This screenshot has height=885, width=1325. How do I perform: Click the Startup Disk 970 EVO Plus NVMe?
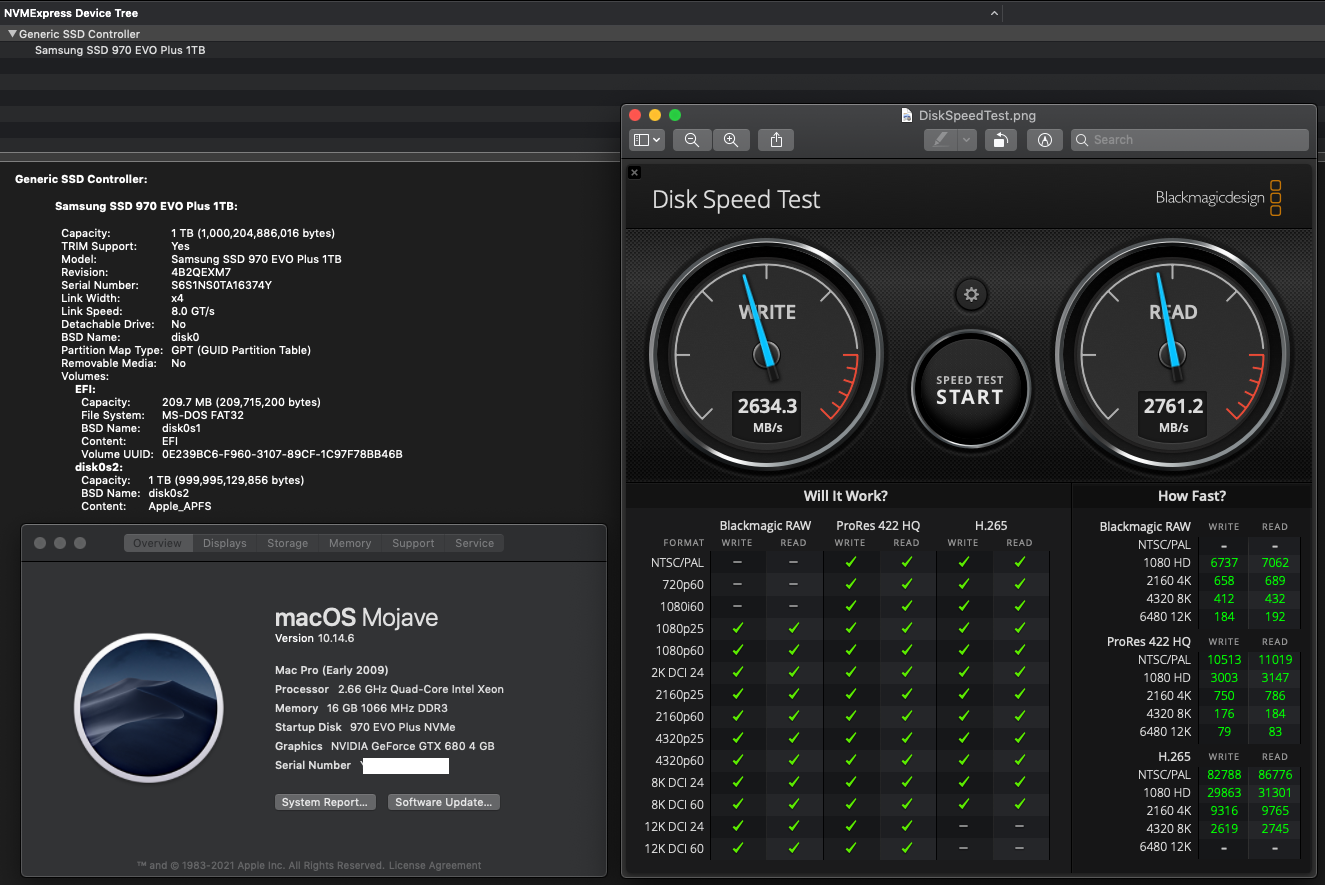[365, 727]
